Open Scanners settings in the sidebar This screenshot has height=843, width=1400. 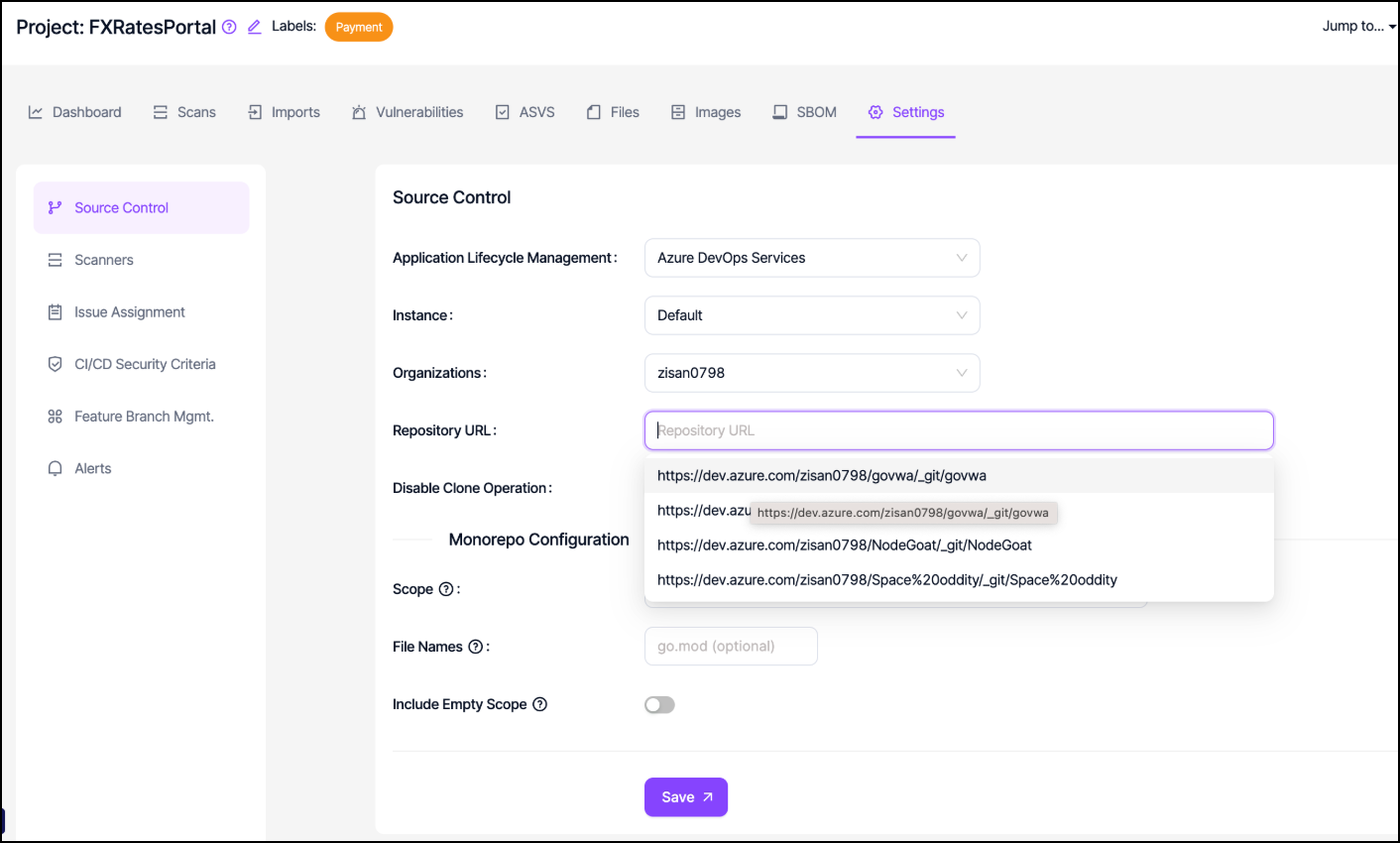(x=103, y=260)
